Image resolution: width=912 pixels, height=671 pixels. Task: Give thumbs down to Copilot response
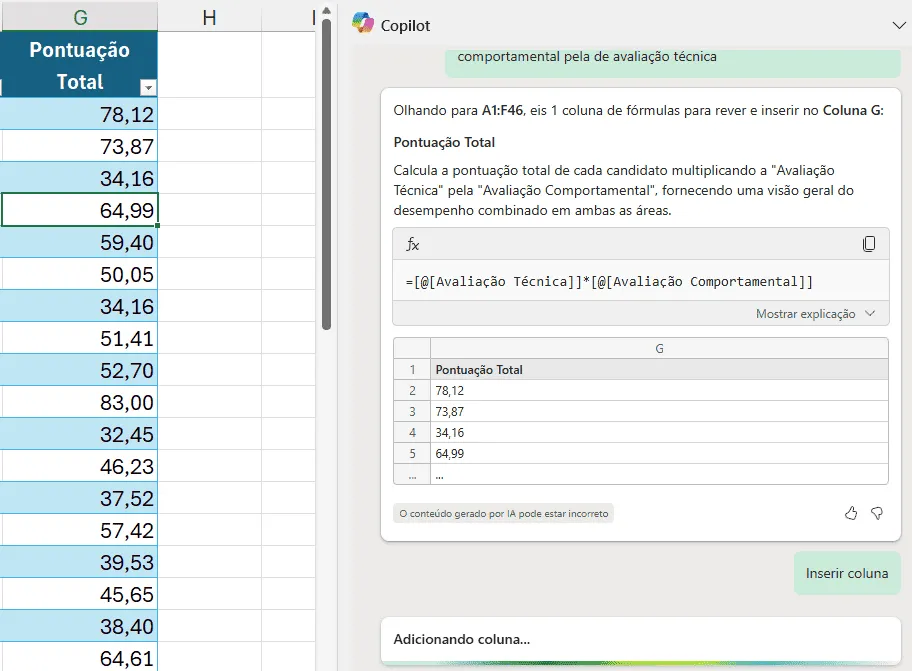[x=877, y=513]
